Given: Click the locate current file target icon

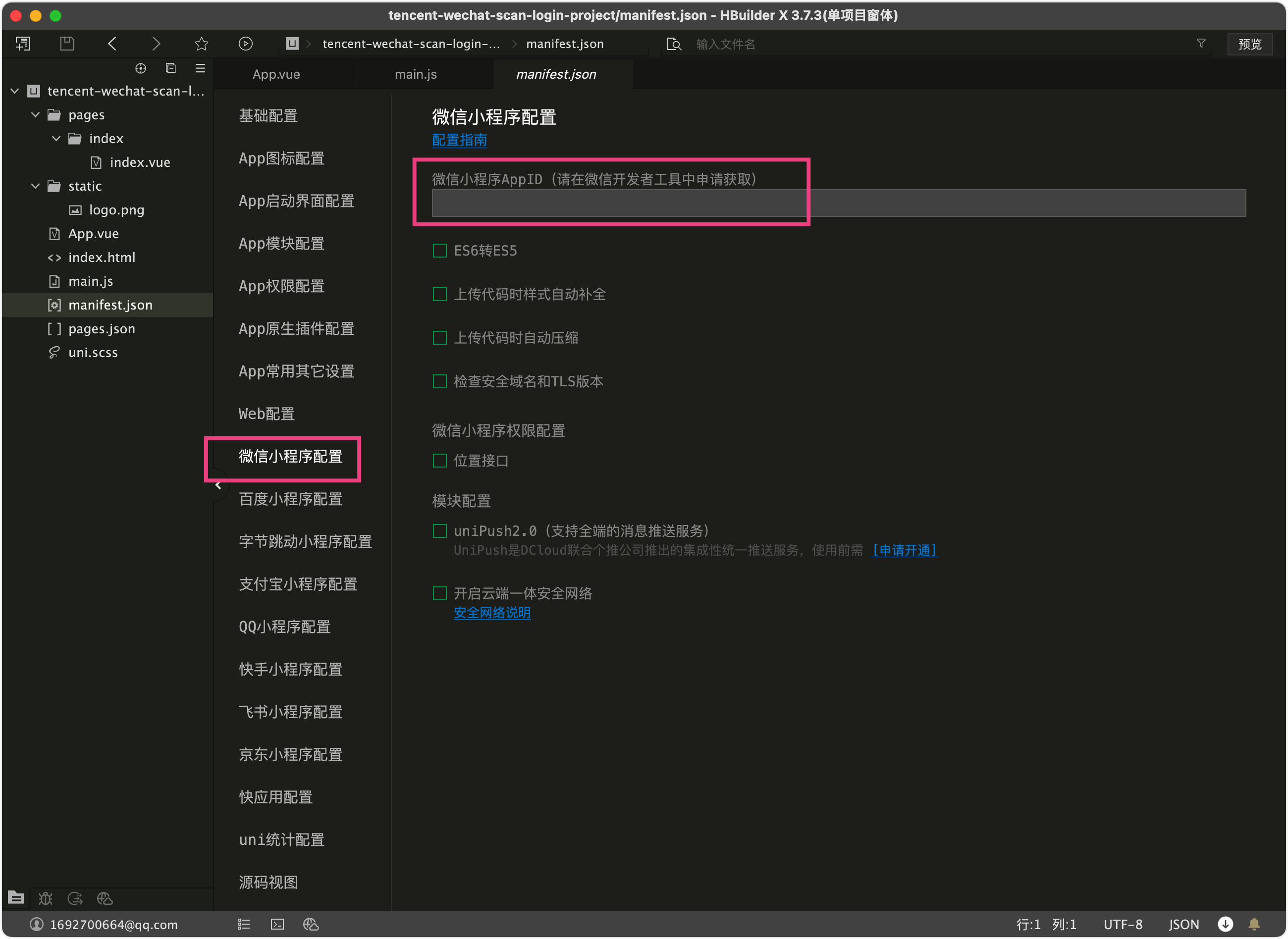Looking at the screenshot, I should tap(140, 68).
